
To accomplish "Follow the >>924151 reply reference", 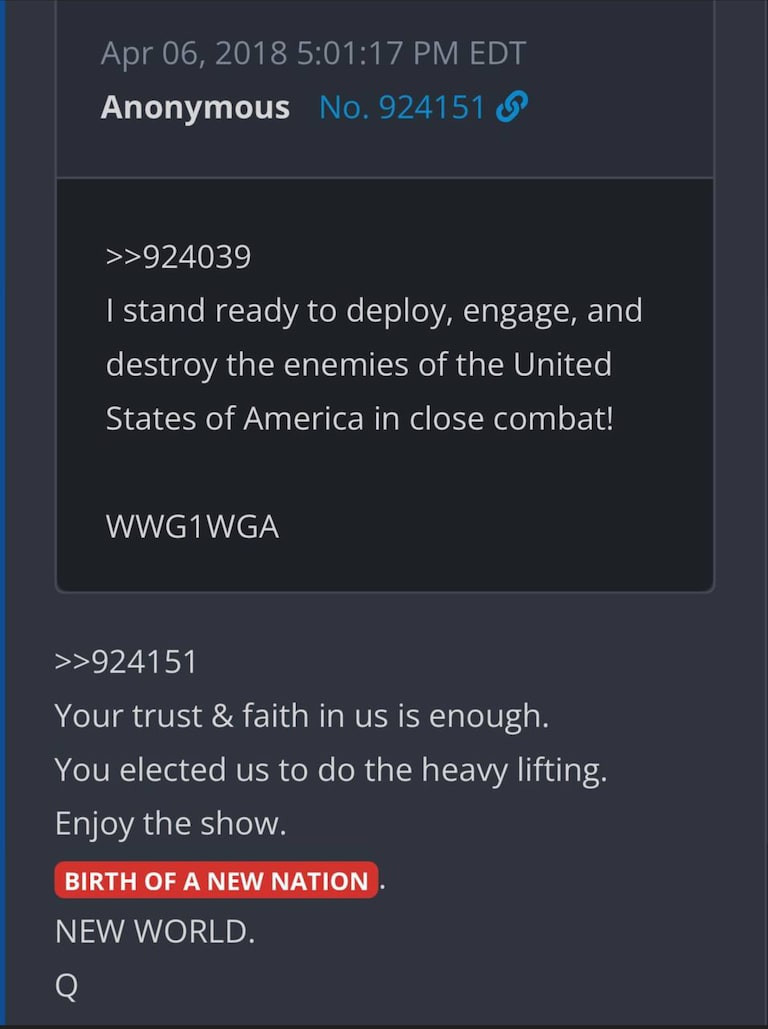I will pos(126,662).
